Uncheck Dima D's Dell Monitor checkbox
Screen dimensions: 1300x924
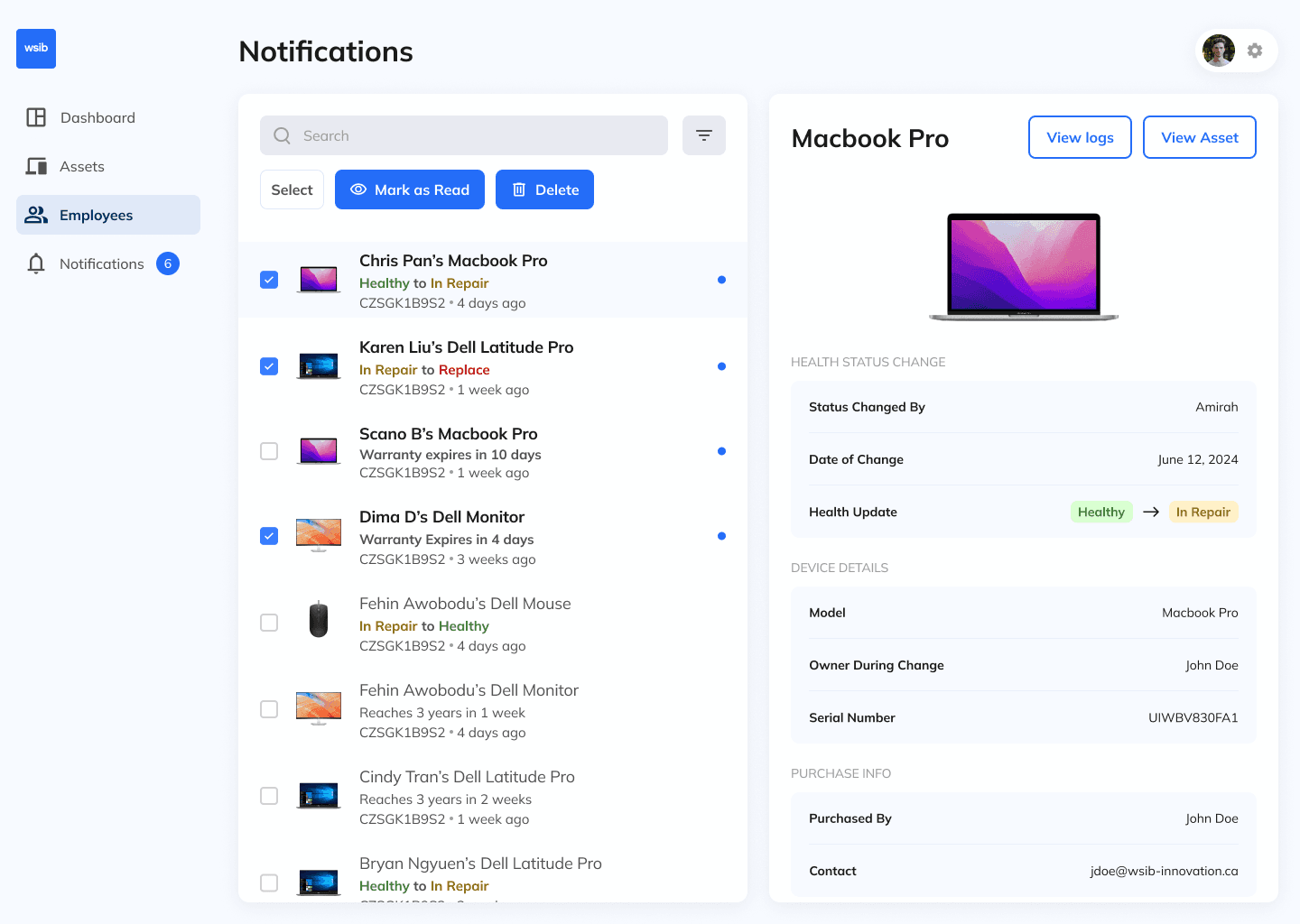pyautogui.click(x=269, y=536)
